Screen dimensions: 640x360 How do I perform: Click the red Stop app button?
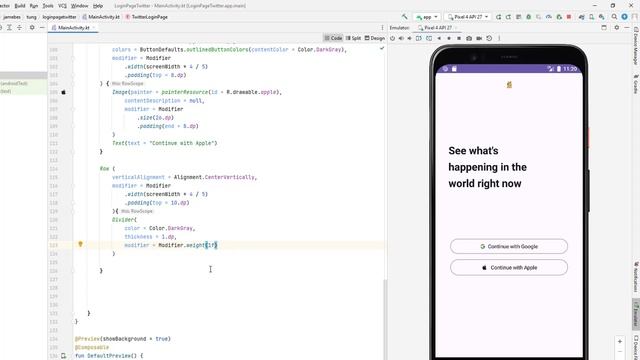pos(569,17)
